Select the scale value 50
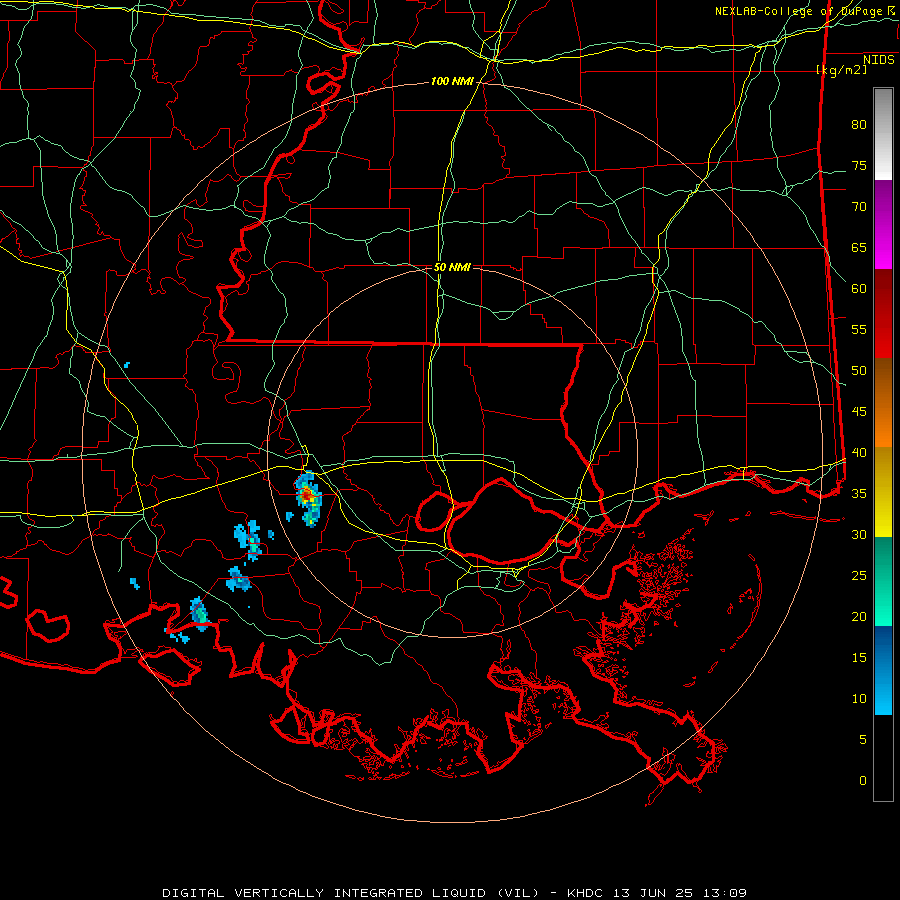 tap(859, 371)
